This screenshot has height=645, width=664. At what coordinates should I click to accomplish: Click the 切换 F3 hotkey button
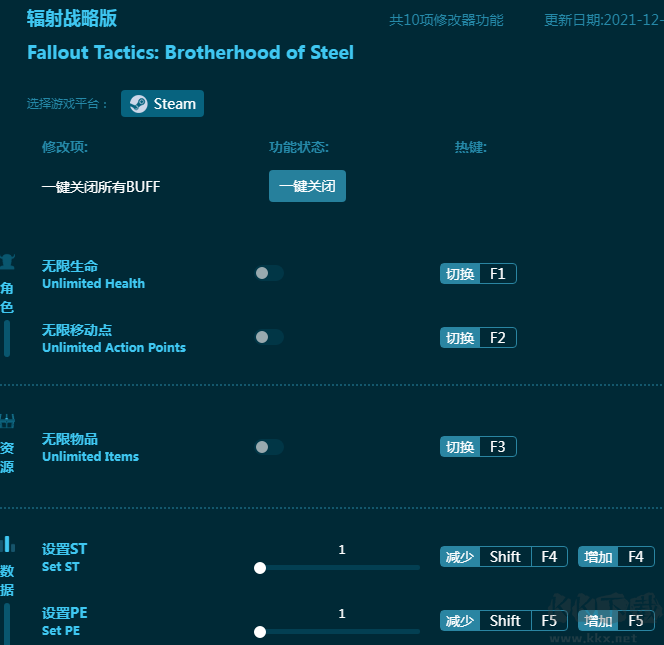(478, 447)
